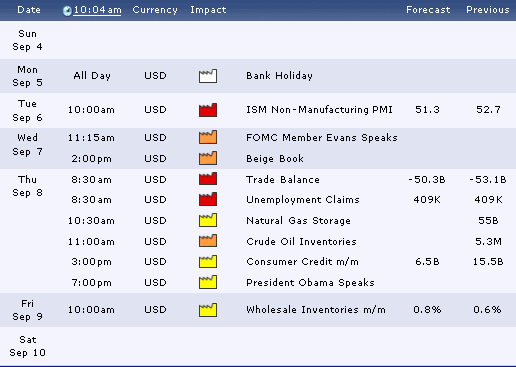
Task: Click the Impact column header
Action: (208, 10)
